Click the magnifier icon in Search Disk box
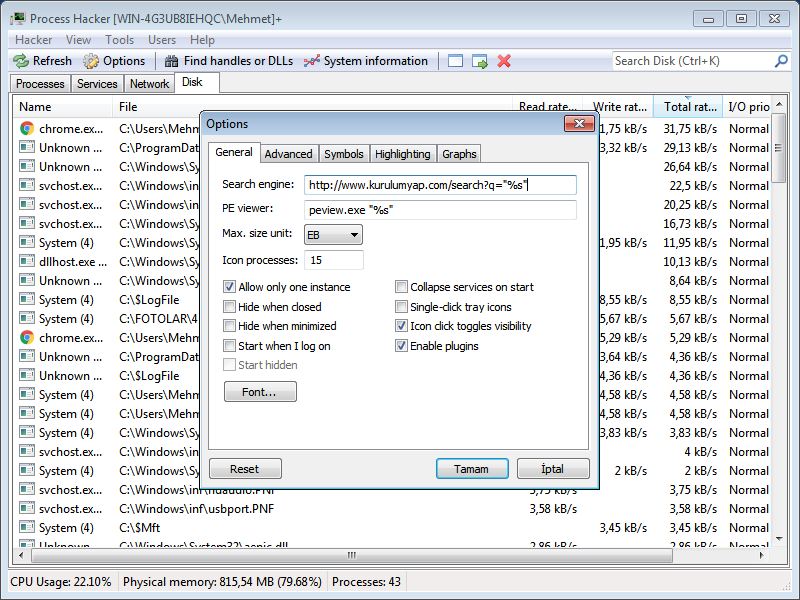Viewport: 800px width, 600px height. 781,61
